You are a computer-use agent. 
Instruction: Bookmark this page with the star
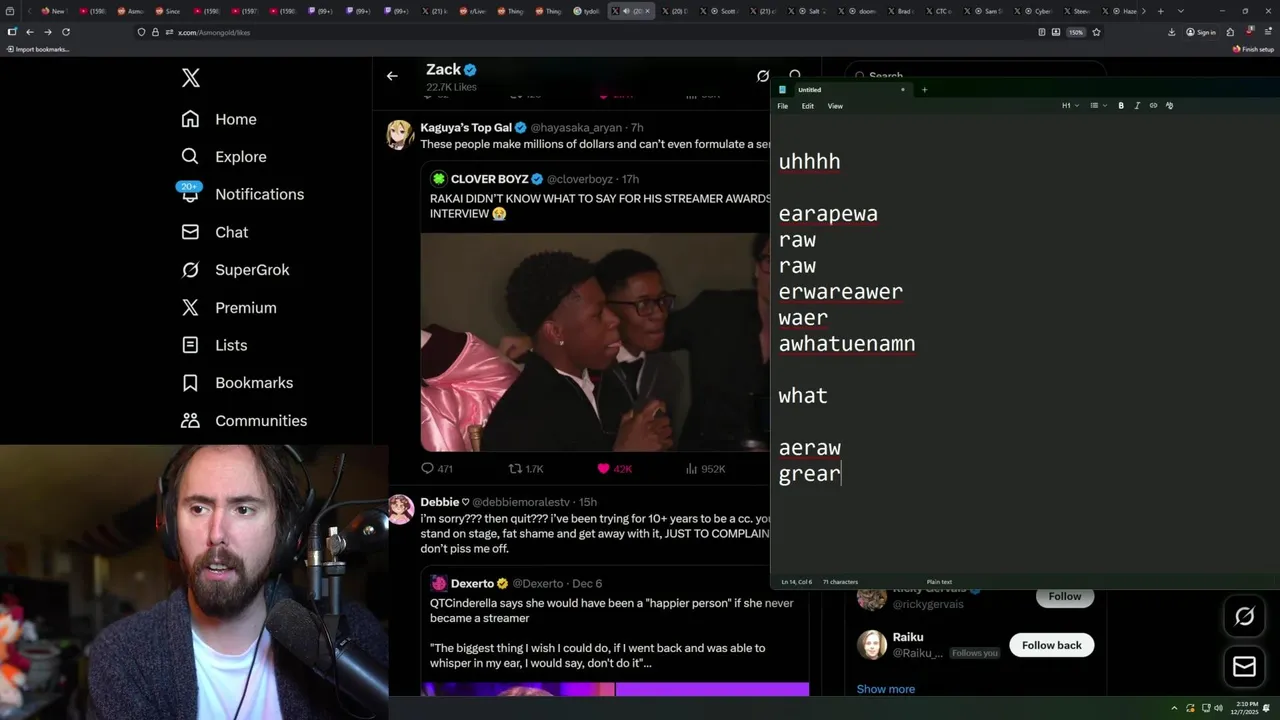tap(1096, 32)
